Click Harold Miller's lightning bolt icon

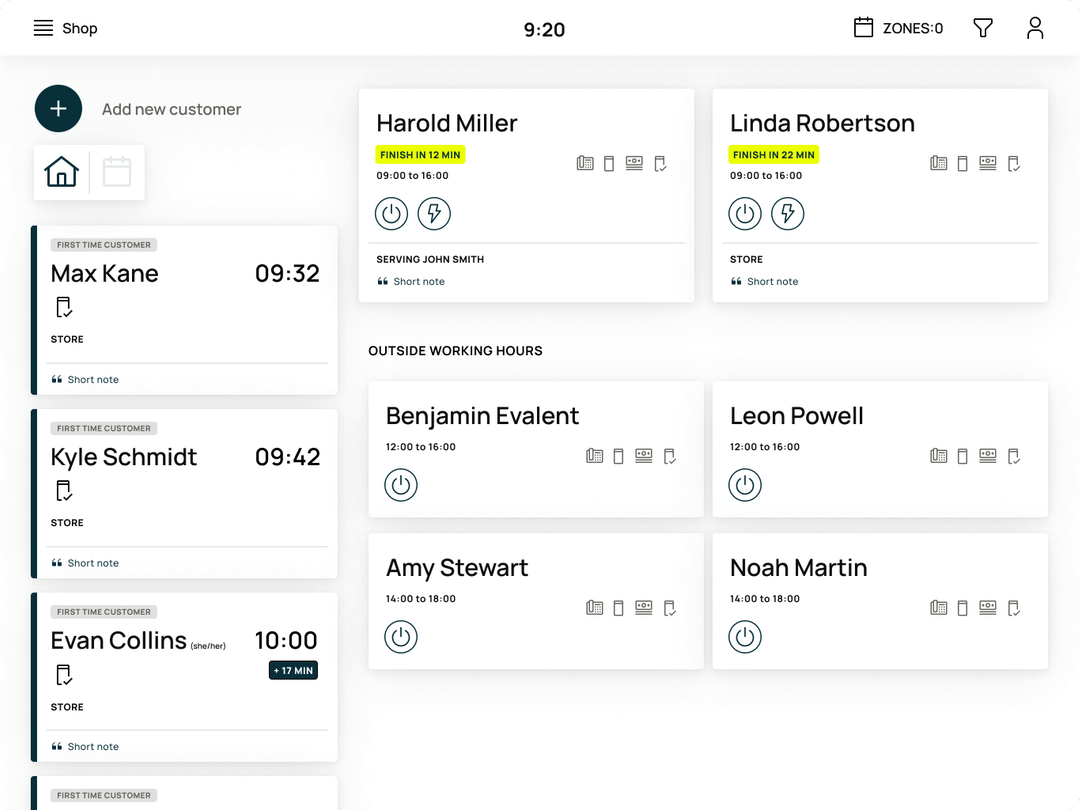pyautogui.click(x=434, y=213)
